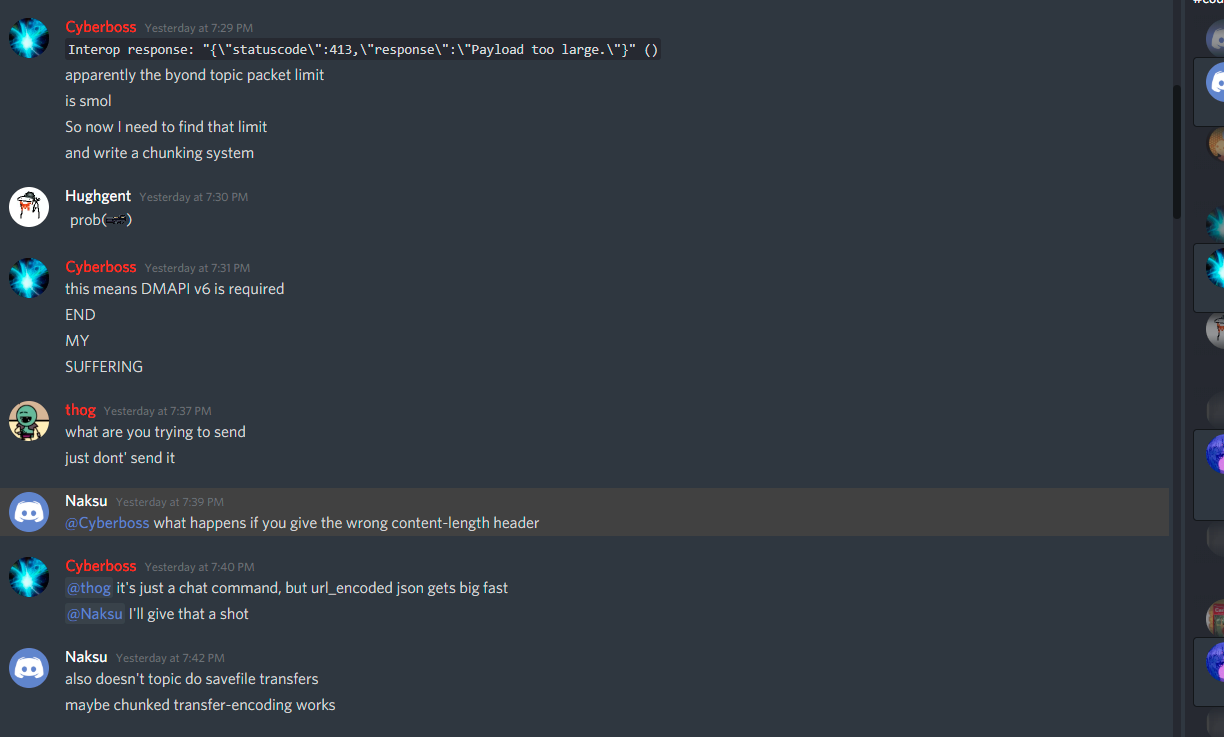The height and width of the screenshot is (737, 1224).
Task: Reveal the spoiler inside Hughgent's prob() message
Action: coord(114,220)
